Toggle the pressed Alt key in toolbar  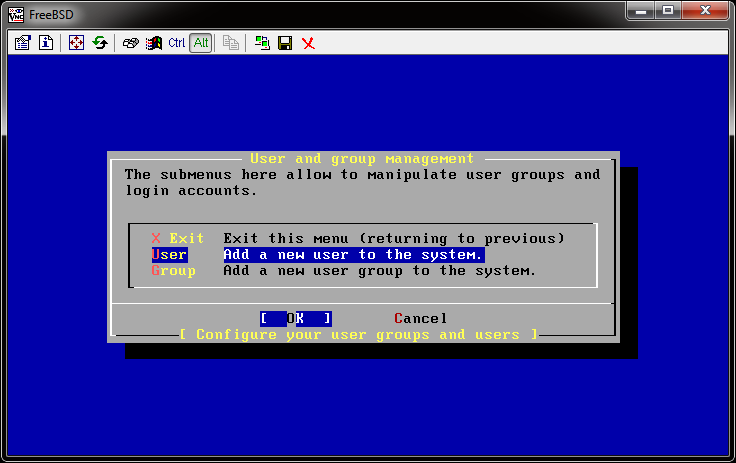(201, 43)
